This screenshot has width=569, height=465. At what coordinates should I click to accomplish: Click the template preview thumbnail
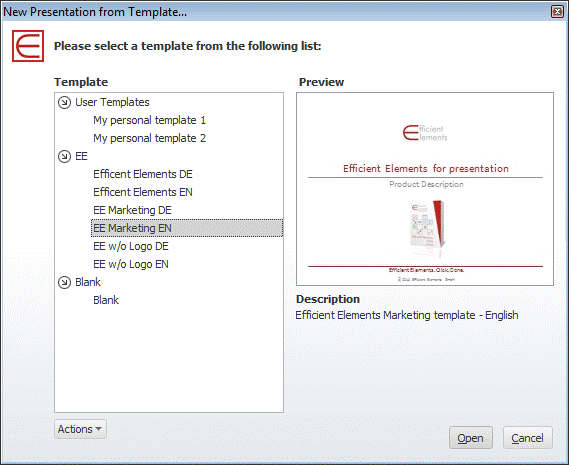click(x=425, y=189)
